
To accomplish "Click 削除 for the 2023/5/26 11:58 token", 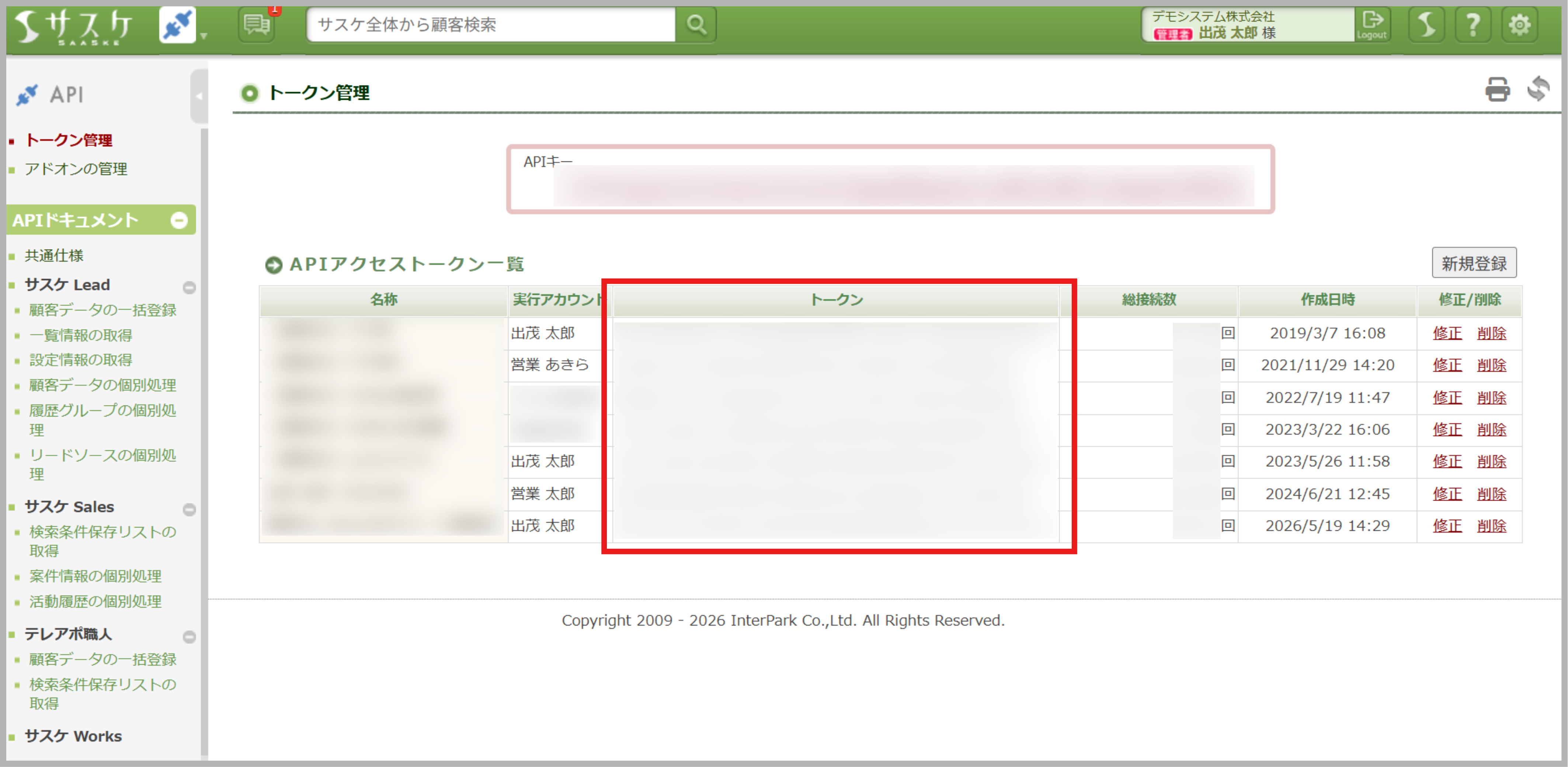I will click(1491, 461).
